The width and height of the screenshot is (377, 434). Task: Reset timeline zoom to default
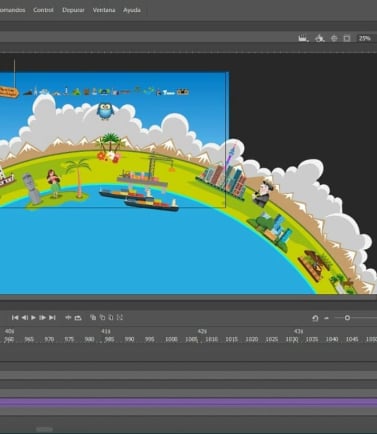pos(315,318)
